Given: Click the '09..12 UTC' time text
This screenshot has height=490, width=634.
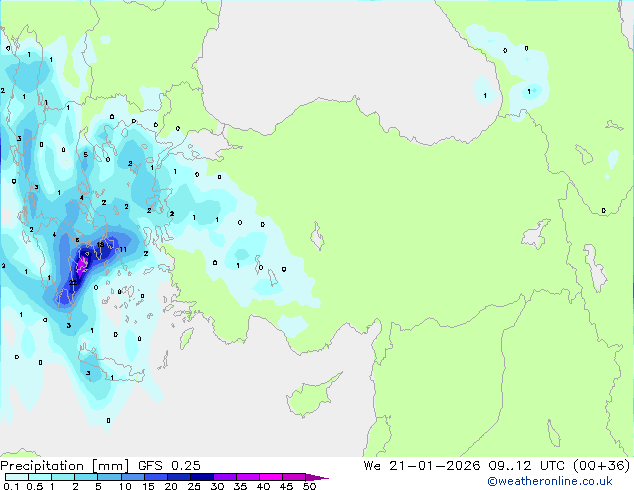Looking at the screenshot, I should tap(526, 466).
